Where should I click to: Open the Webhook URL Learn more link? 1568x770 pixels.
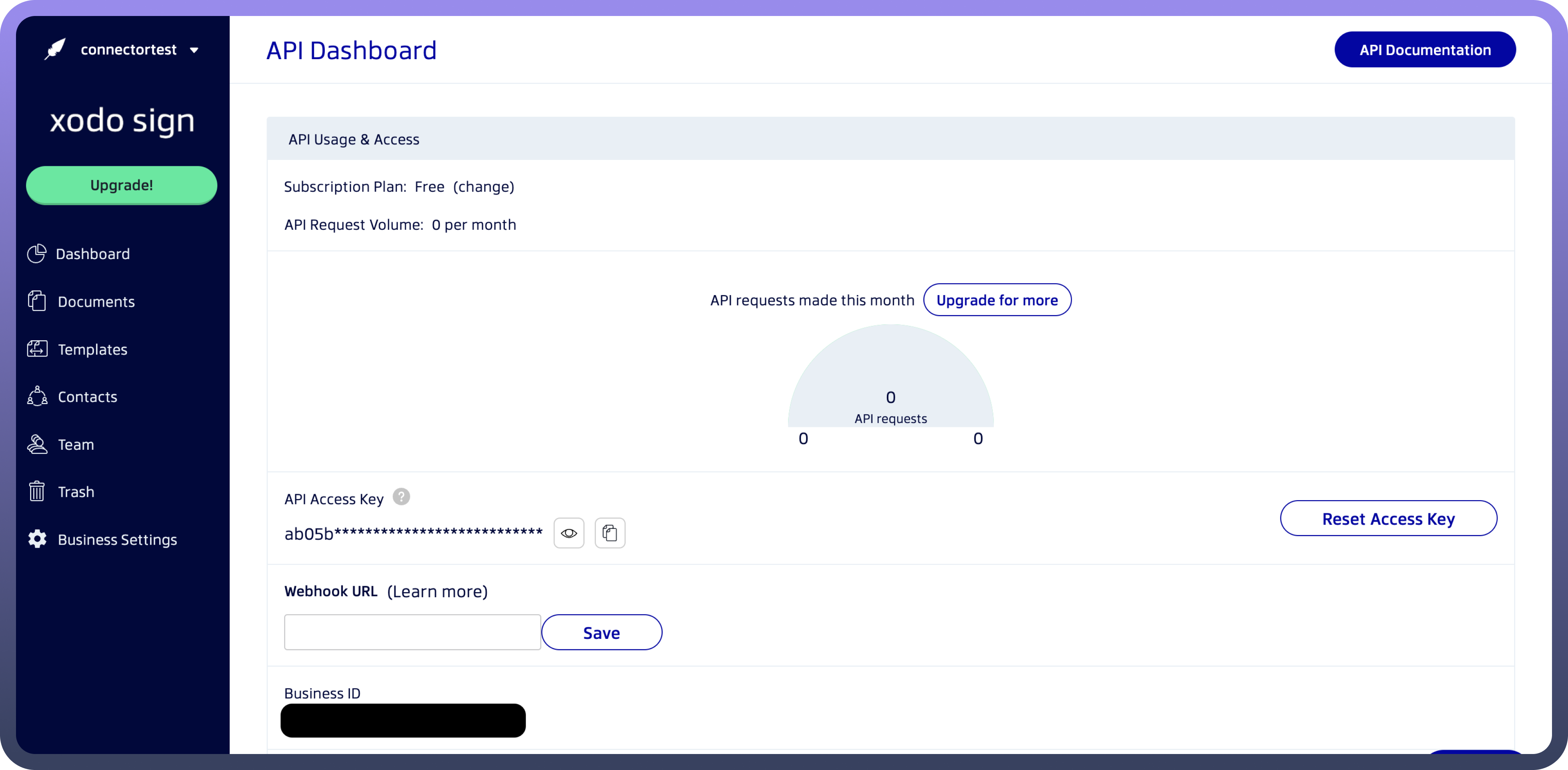pyautogui.click(x=437, y=592)
